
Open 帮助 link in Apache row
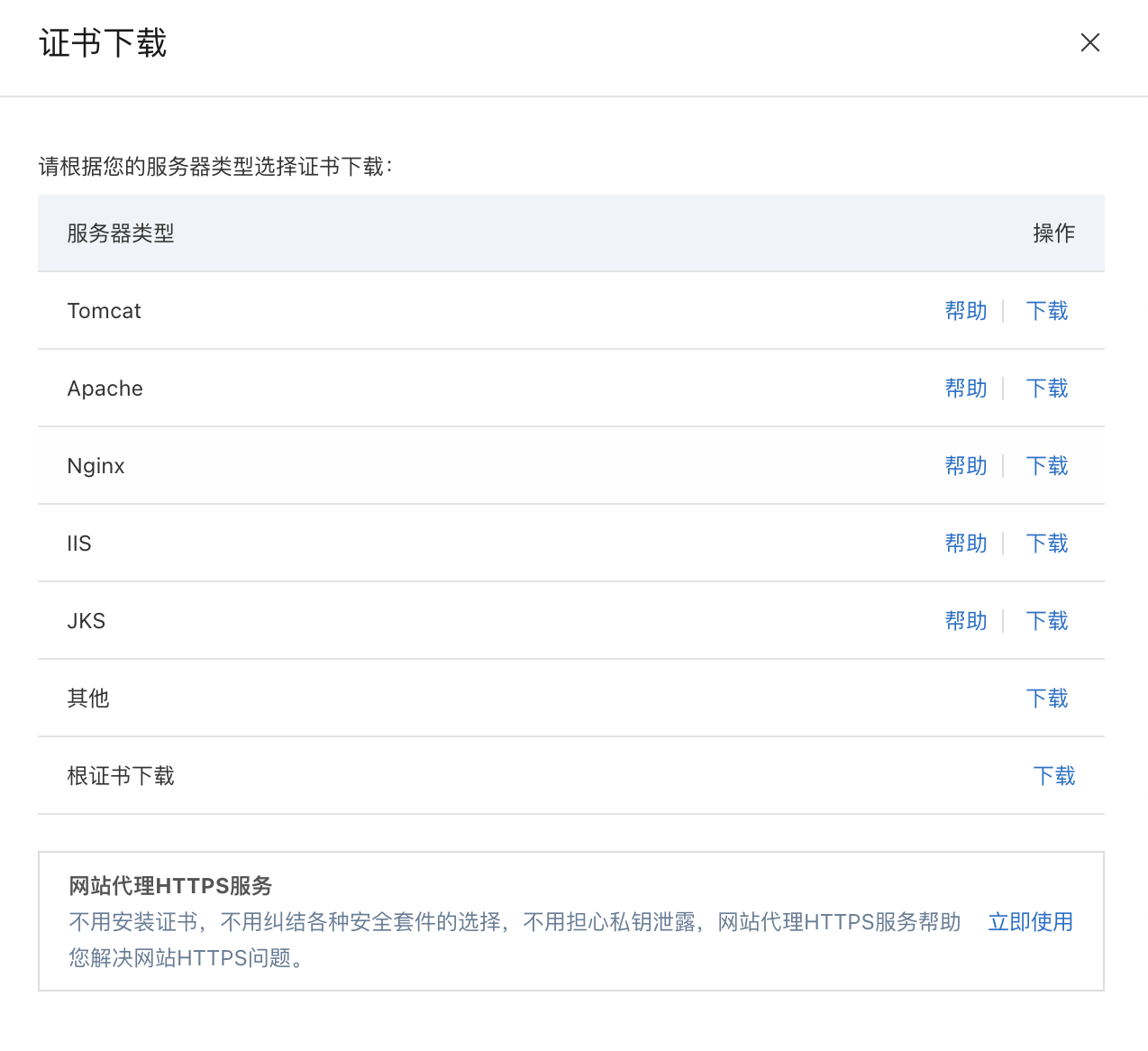click(x=965, y=388)
